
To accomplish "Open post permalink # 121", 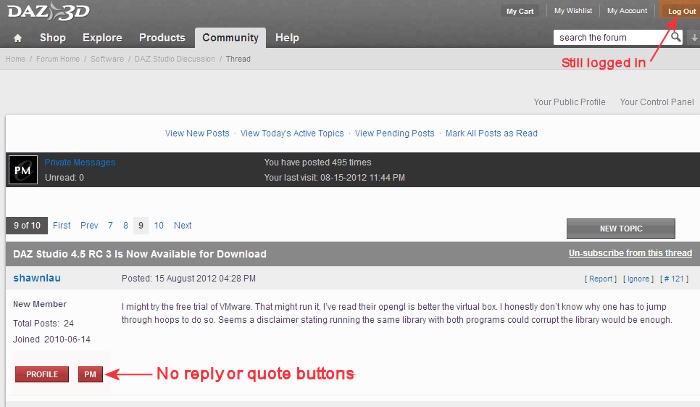I will click(x=674, y=279).
